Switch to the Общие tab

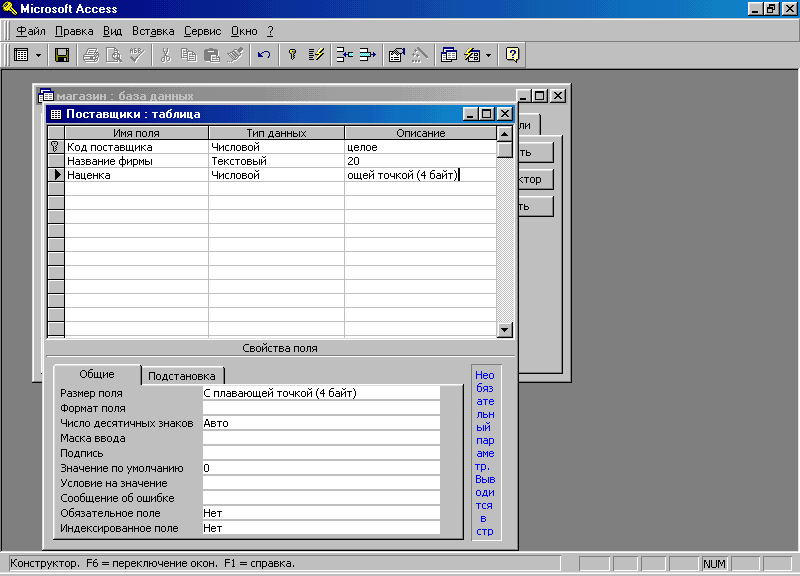pos(97,374)
